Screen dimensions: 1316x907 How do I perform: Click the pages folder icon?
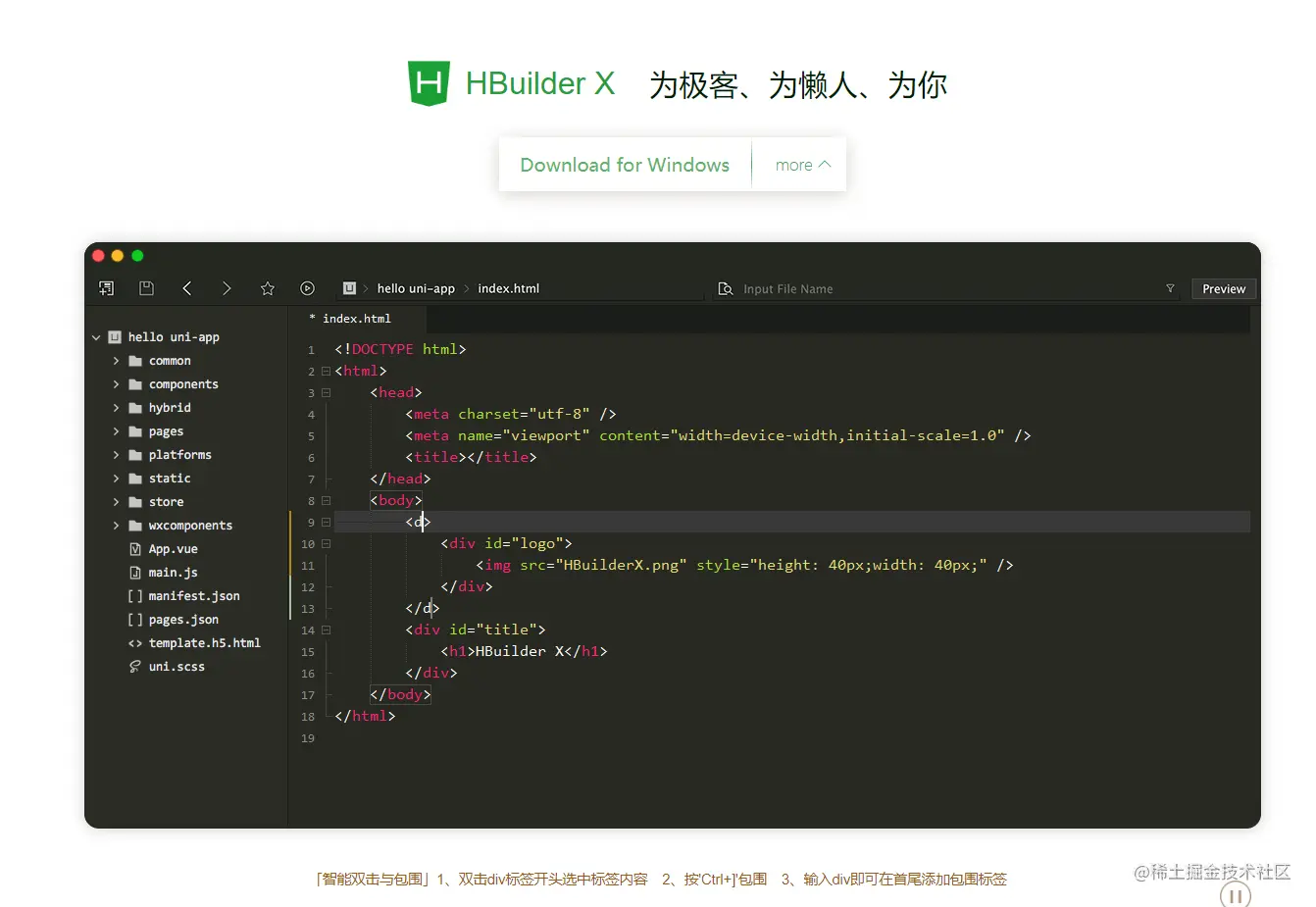(x=135, y=431)
